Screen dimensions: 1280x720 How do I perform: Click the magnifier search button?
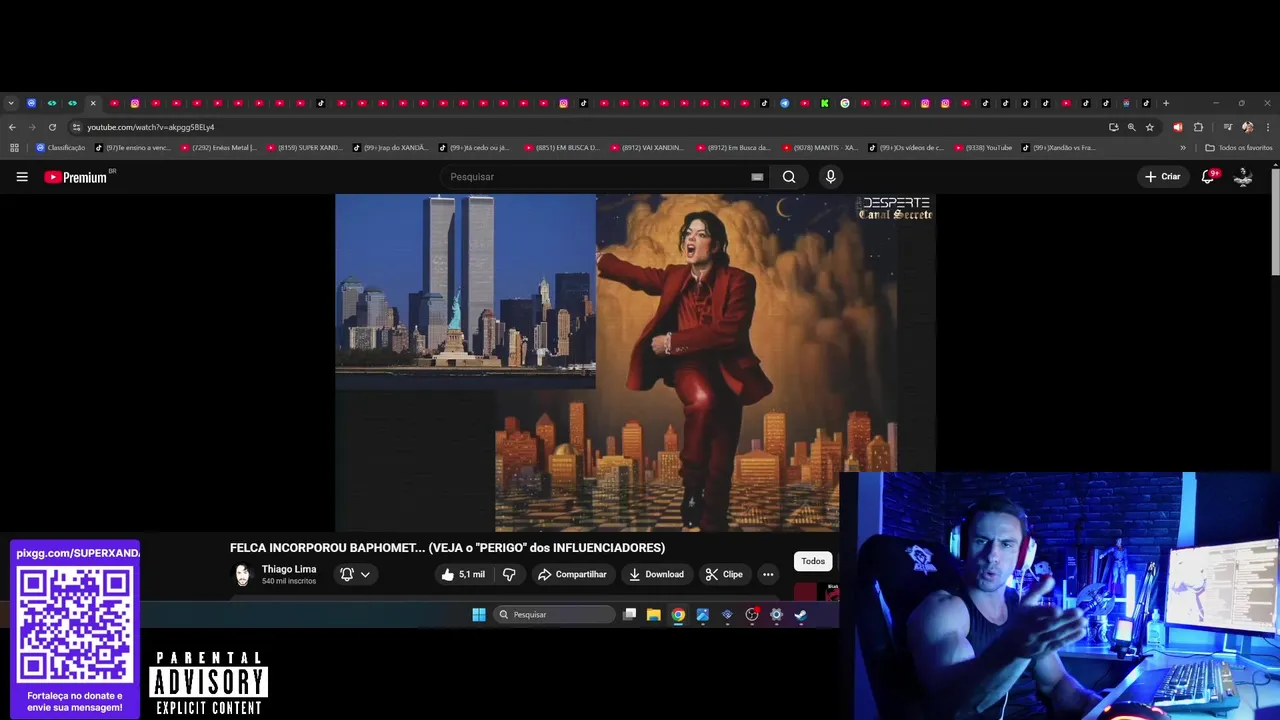tap(789, 177)
